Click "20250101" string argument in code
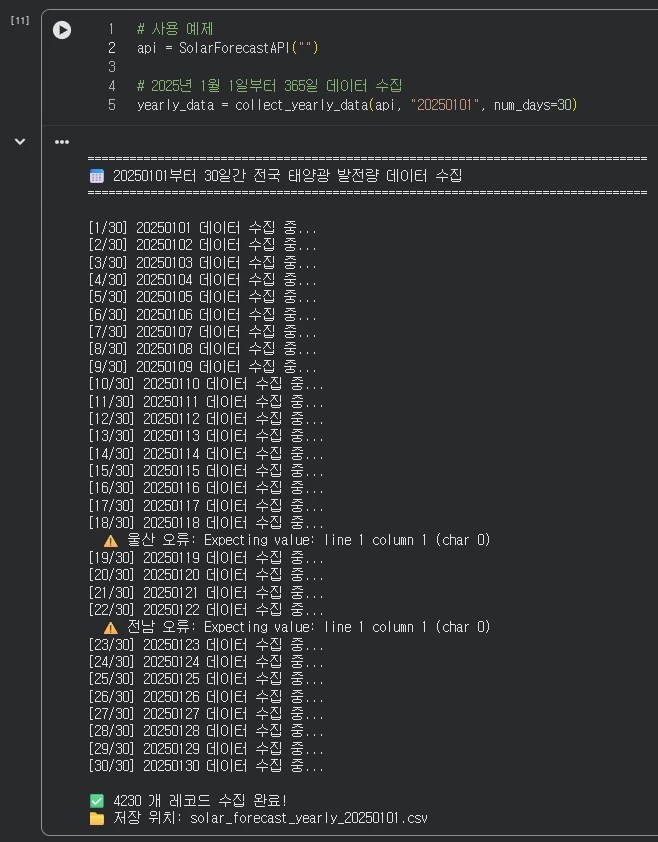The image size is (658, 842). click(445, 105)
